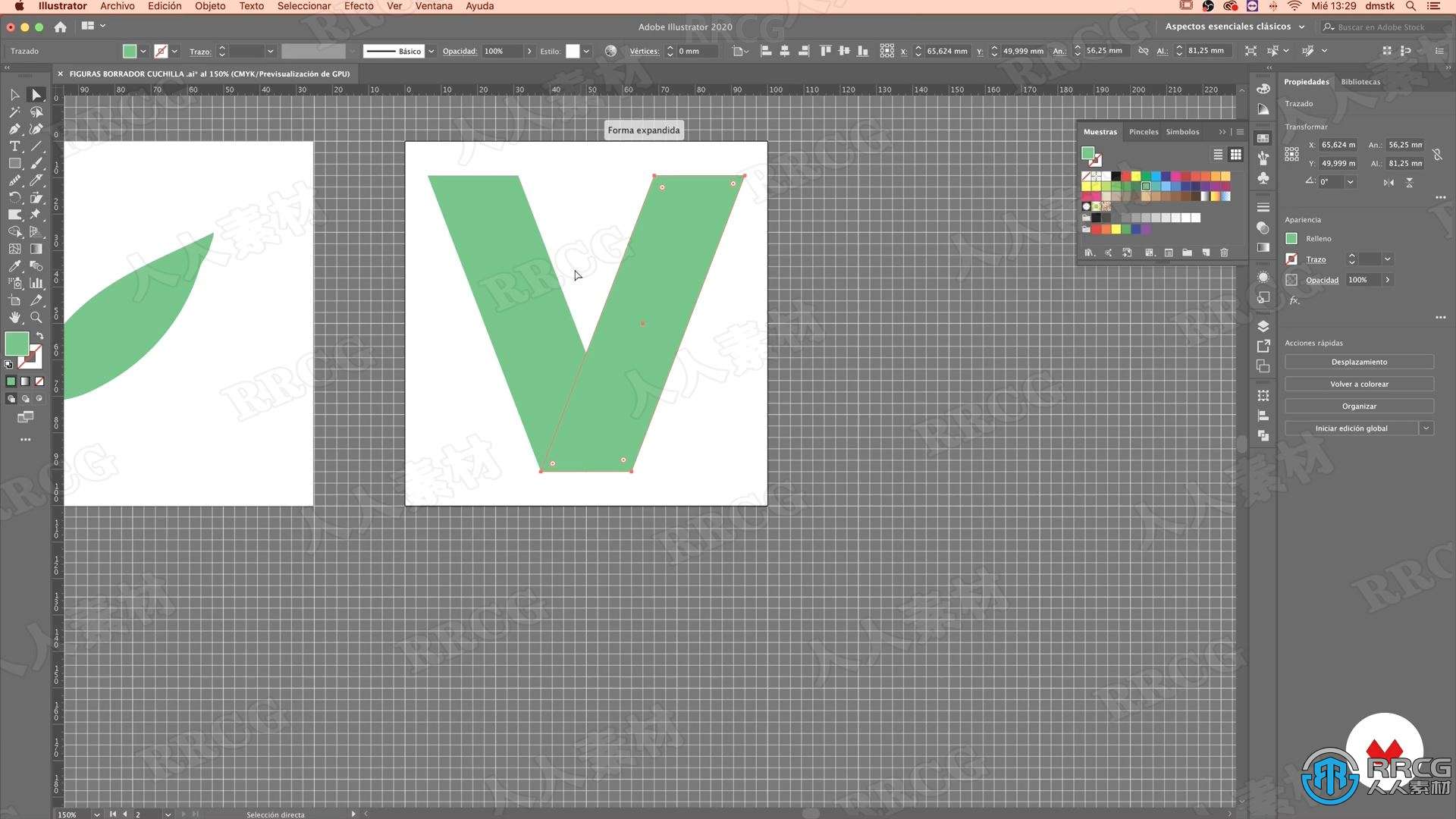The image size is (1456, 819).
Task: Enable Draw Behind drawing mode
Action: tap(25, 399)
